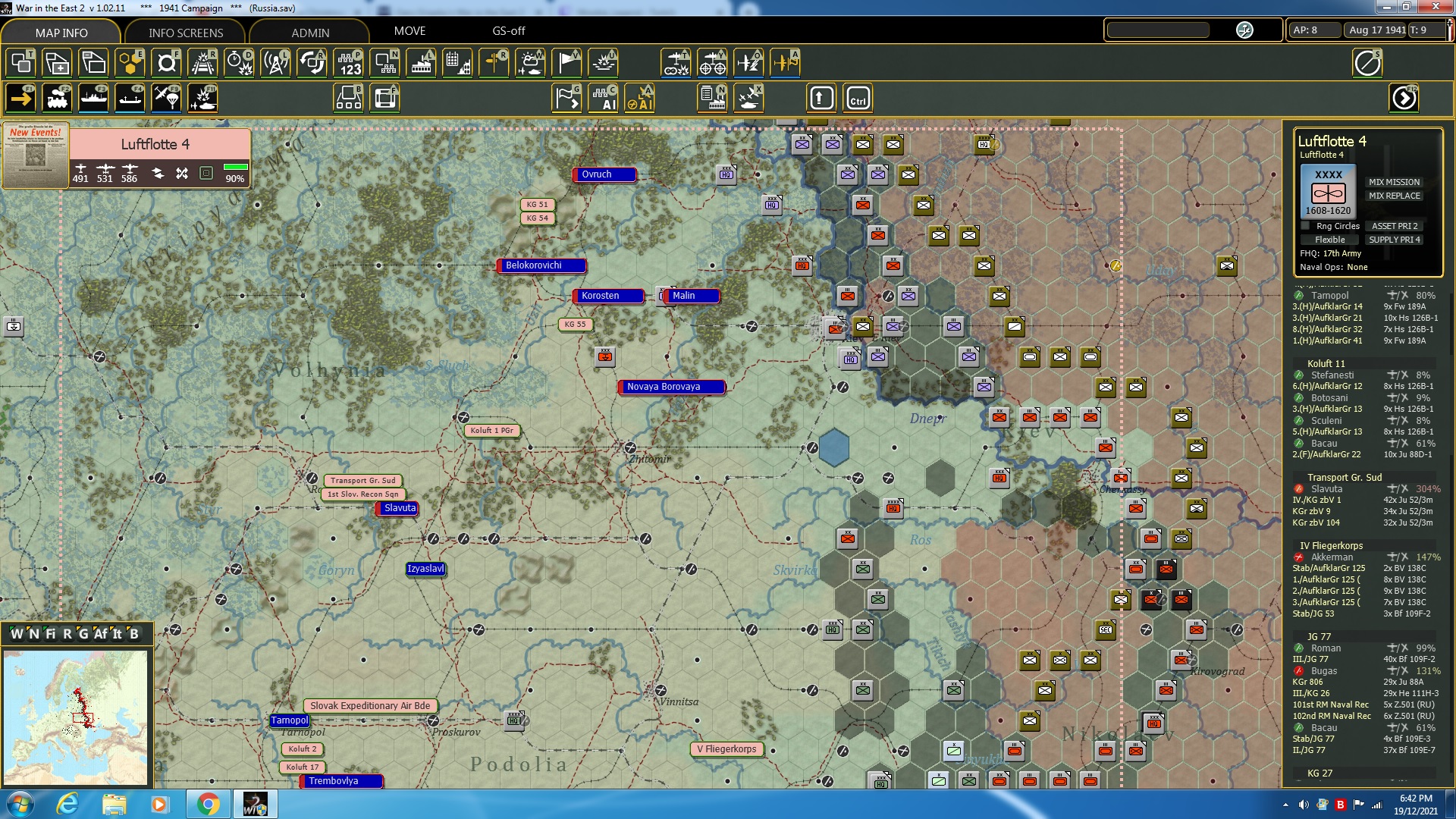
Task: Select the Koluft 1 PGr map label
Action: pyautogui.click(x=492, y=431)
